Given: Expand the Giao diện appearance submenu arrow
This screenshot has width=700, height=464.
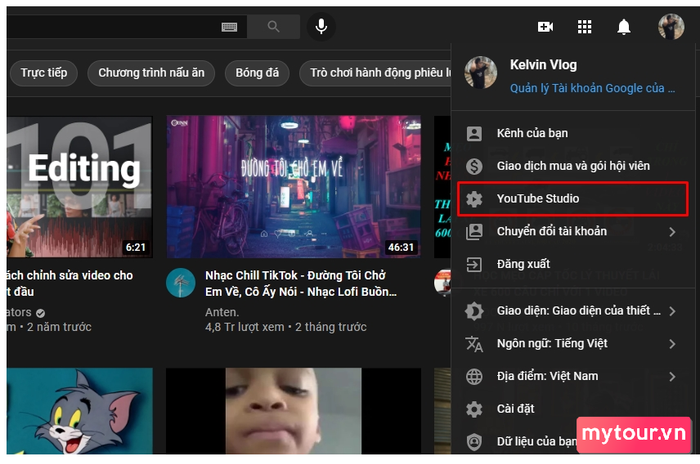Looking at the screenshot, I should point(672,311).
